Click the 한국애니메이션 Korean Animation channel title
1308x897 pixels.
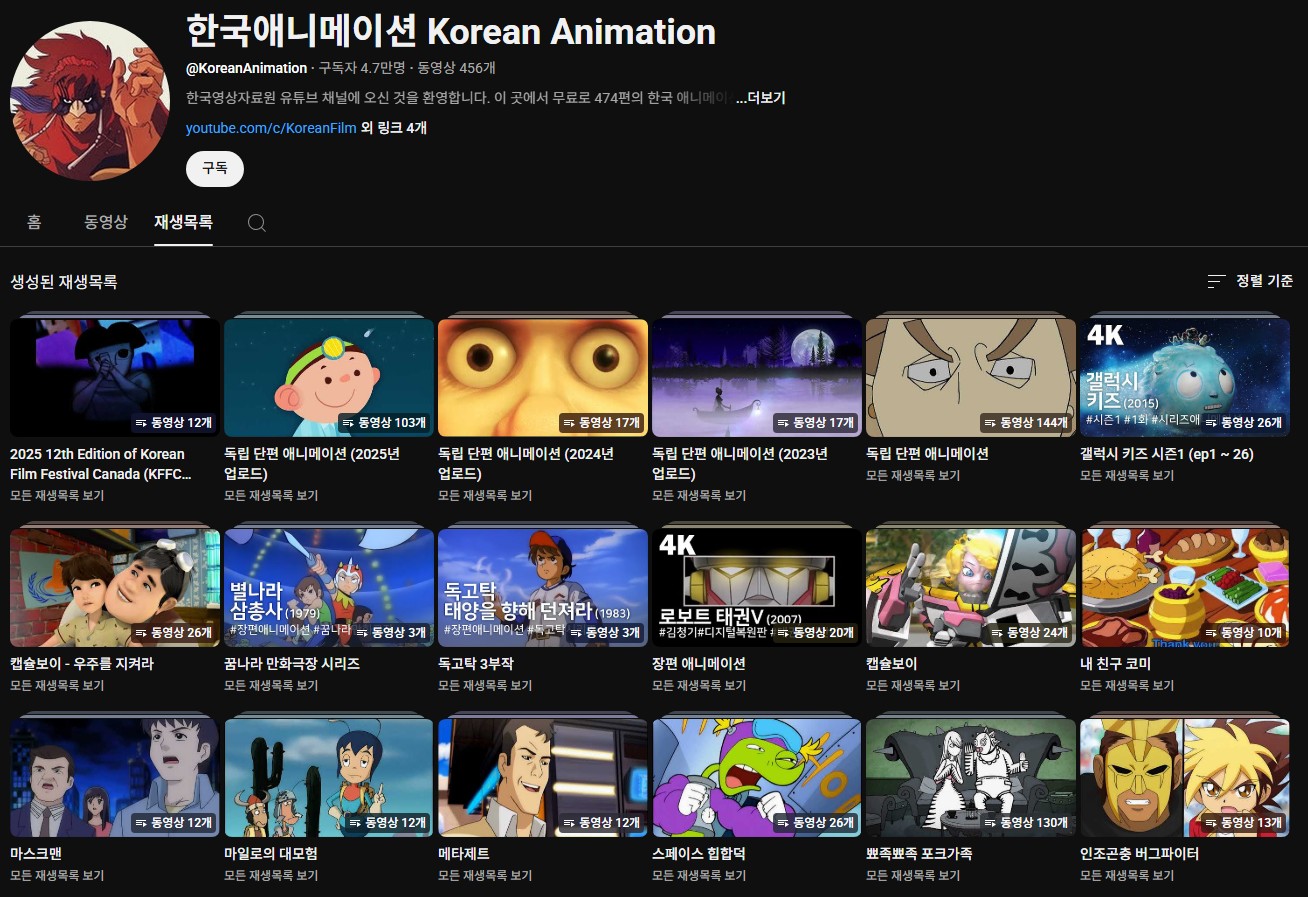point(451,32)
